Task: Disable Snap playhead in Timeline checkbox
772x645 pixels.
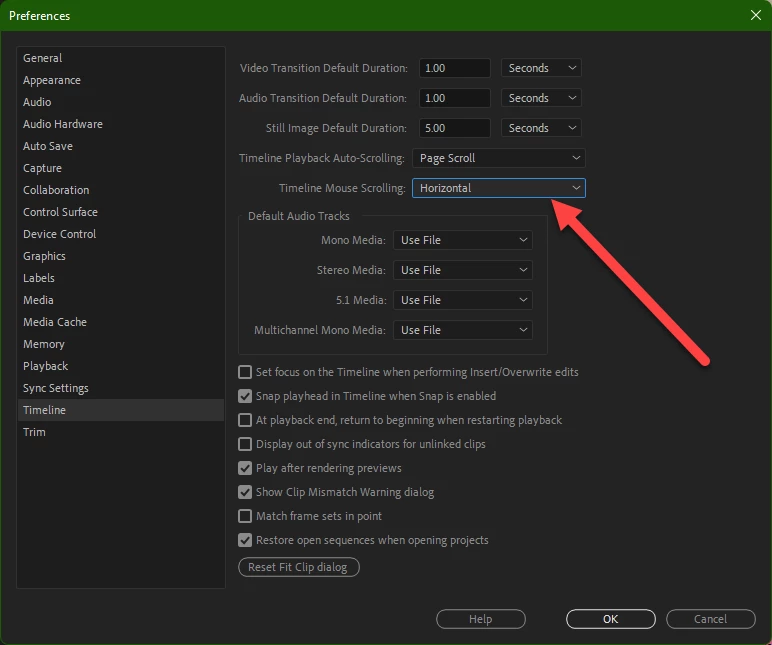Action: click(x=245, y=396)
